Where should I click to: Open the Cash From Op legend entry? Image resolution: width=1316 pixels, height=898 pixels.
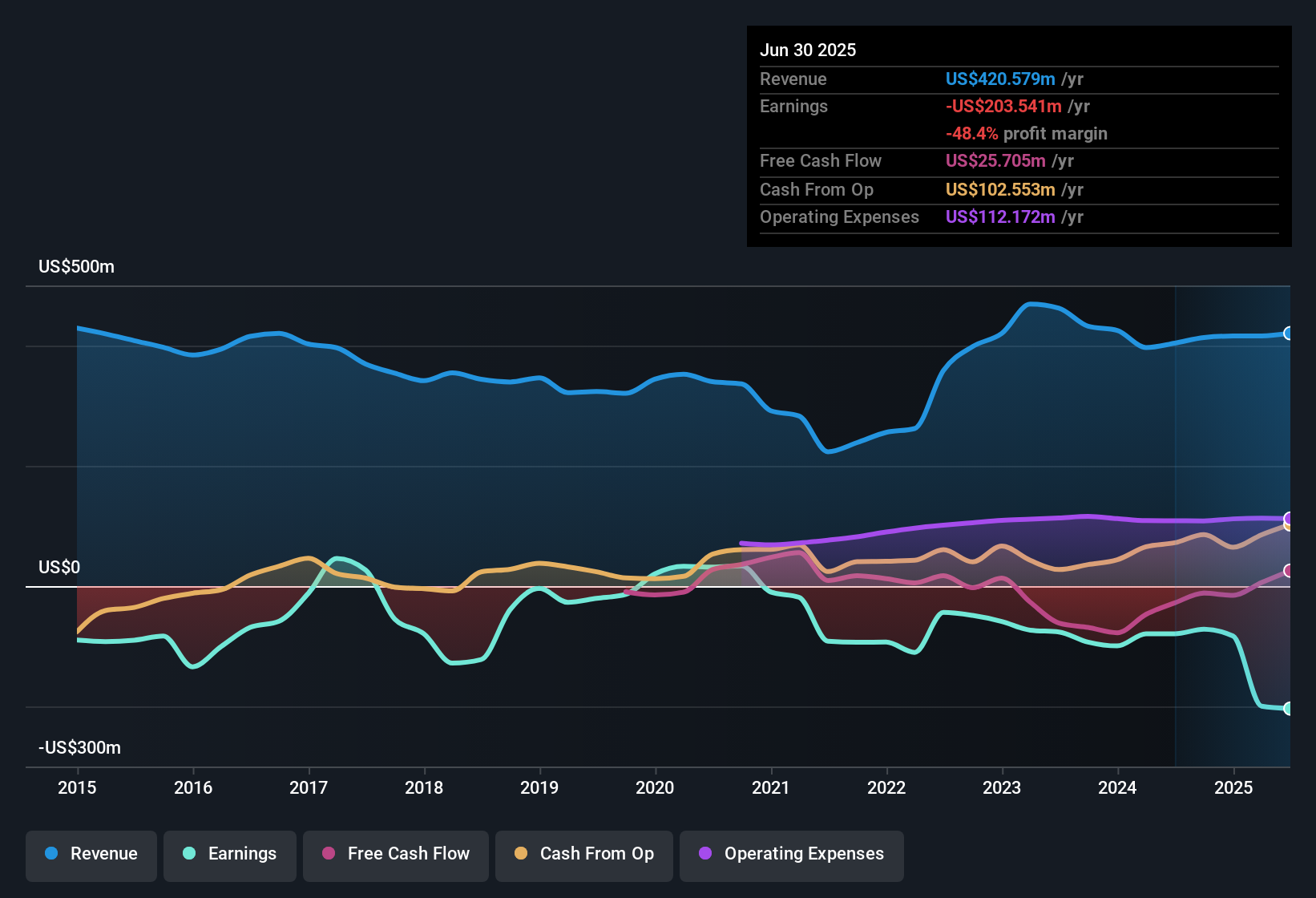[583, 854]
